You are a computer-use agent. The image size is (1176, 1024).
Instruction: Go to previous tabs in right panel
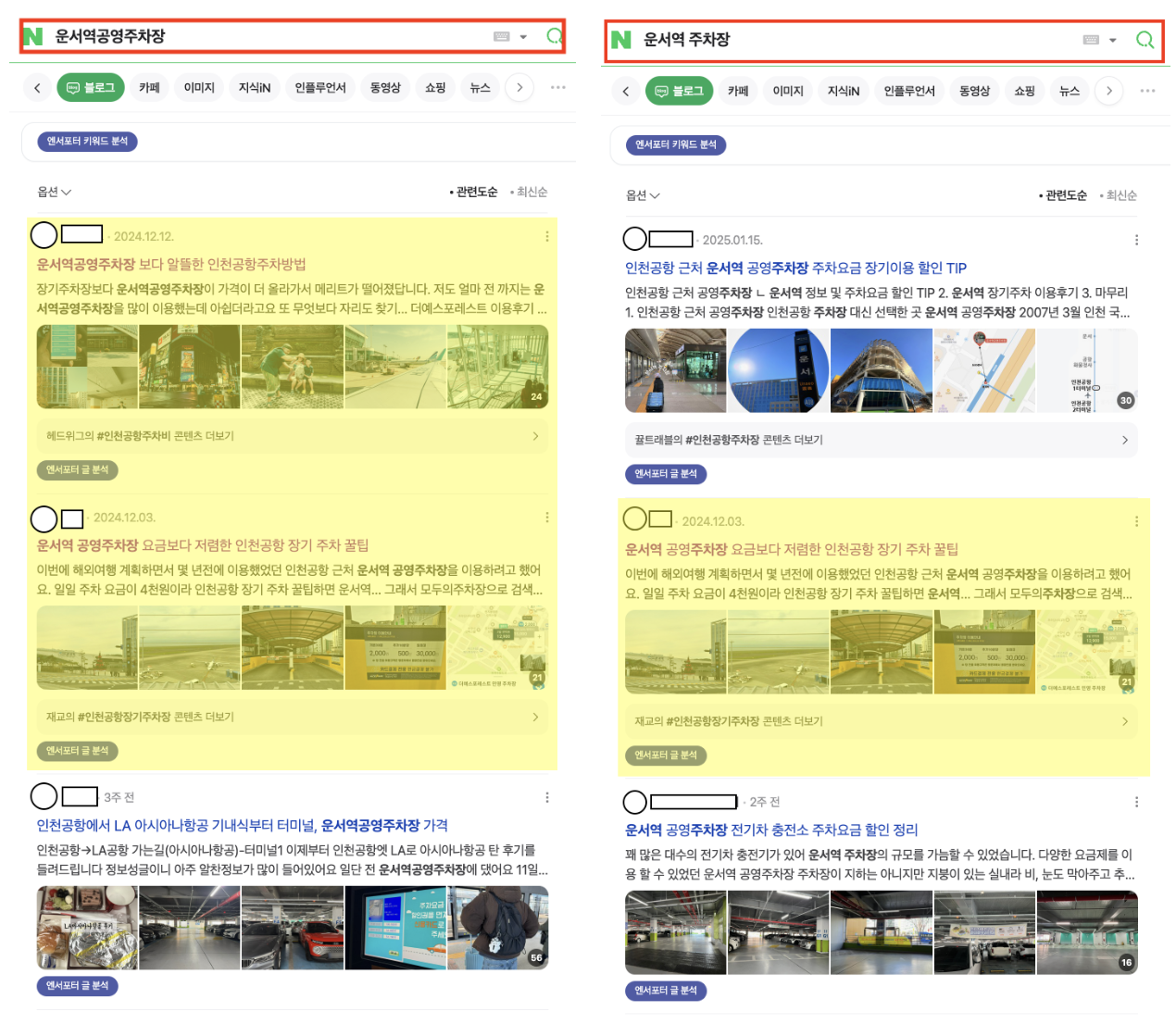coord(626,91)
